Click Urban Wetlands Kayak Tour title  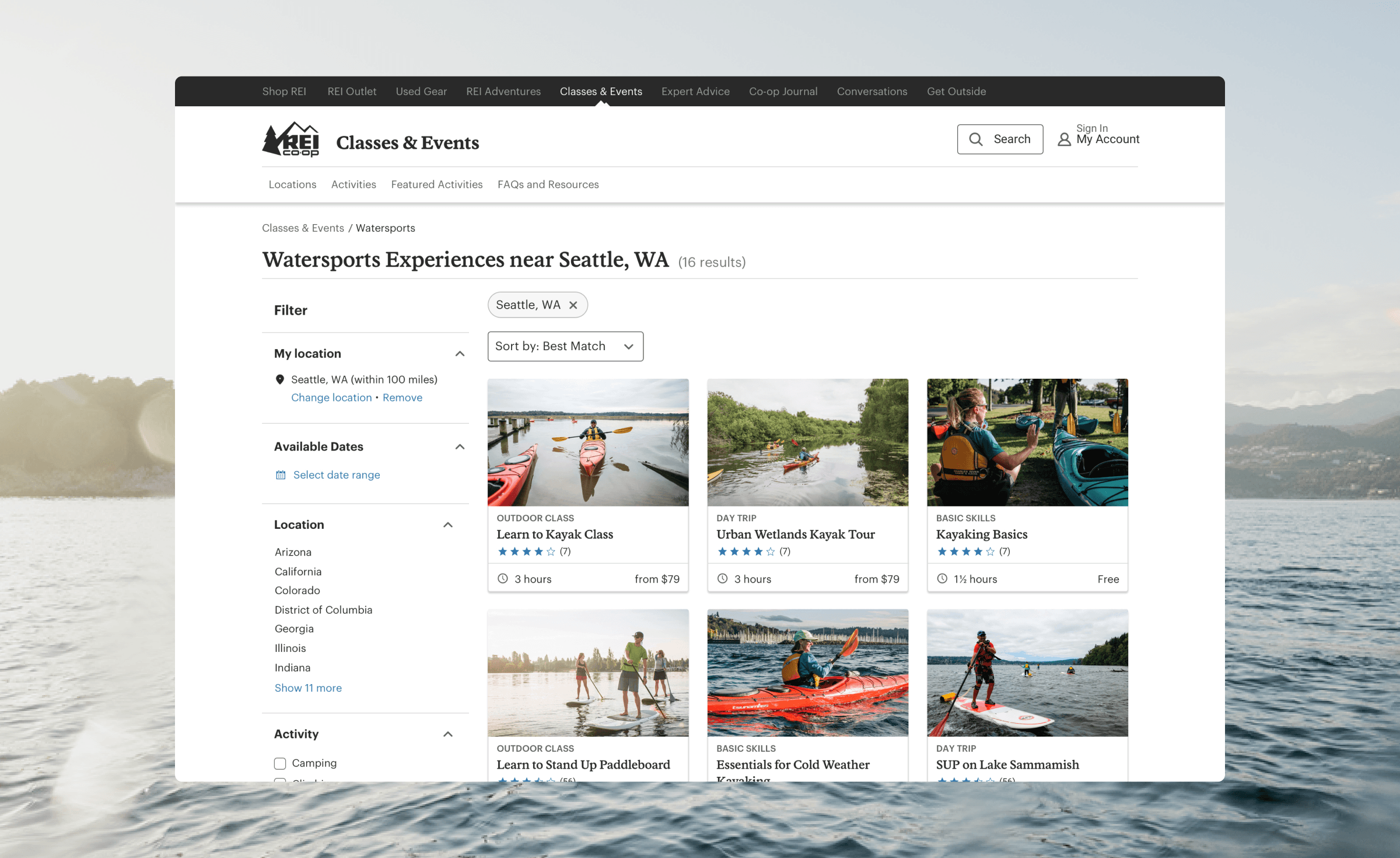[x=796, y=534]
